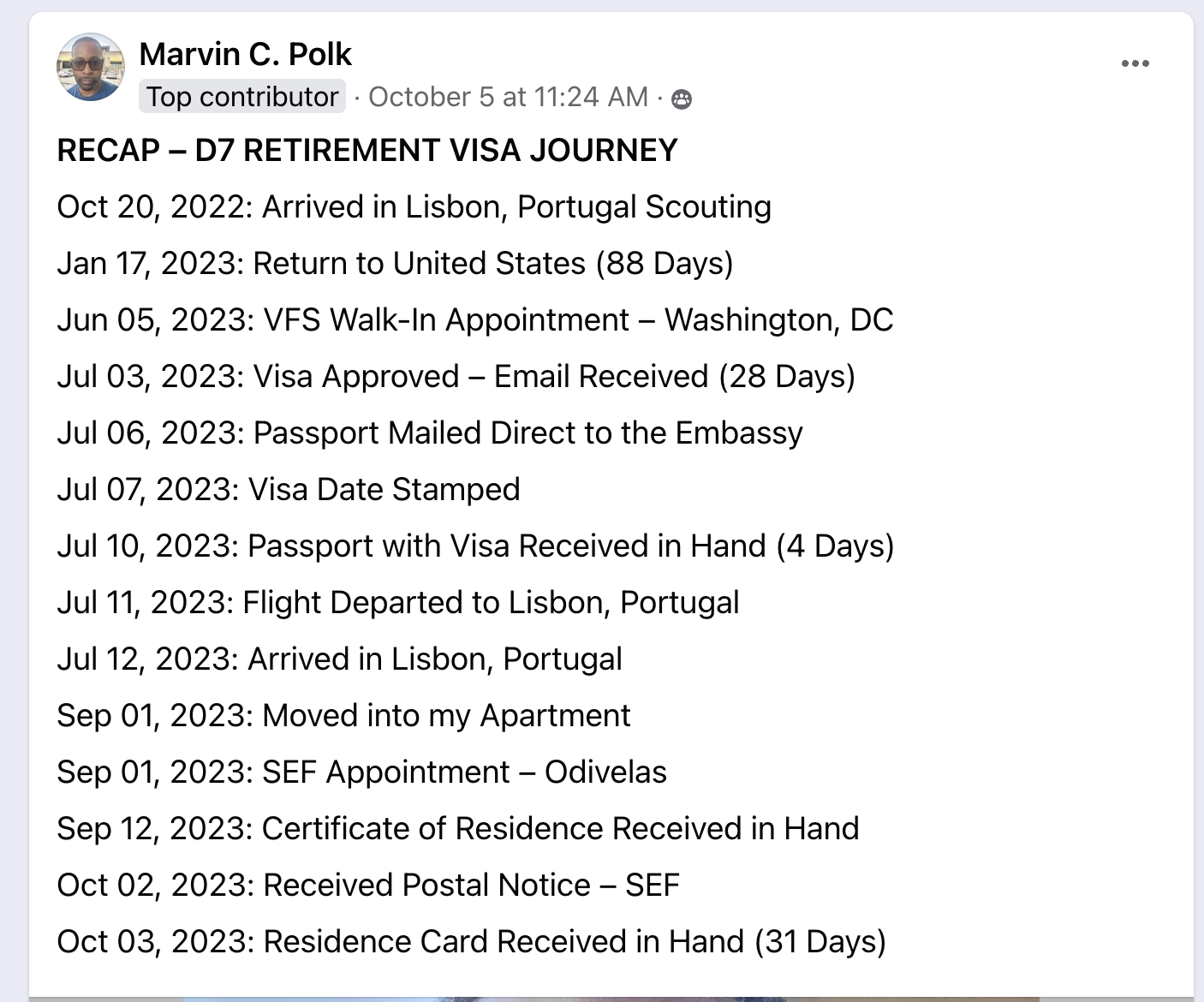Click the Received Postal Notice – SEF line
1204x1002 pixels.
click(368, 886)
